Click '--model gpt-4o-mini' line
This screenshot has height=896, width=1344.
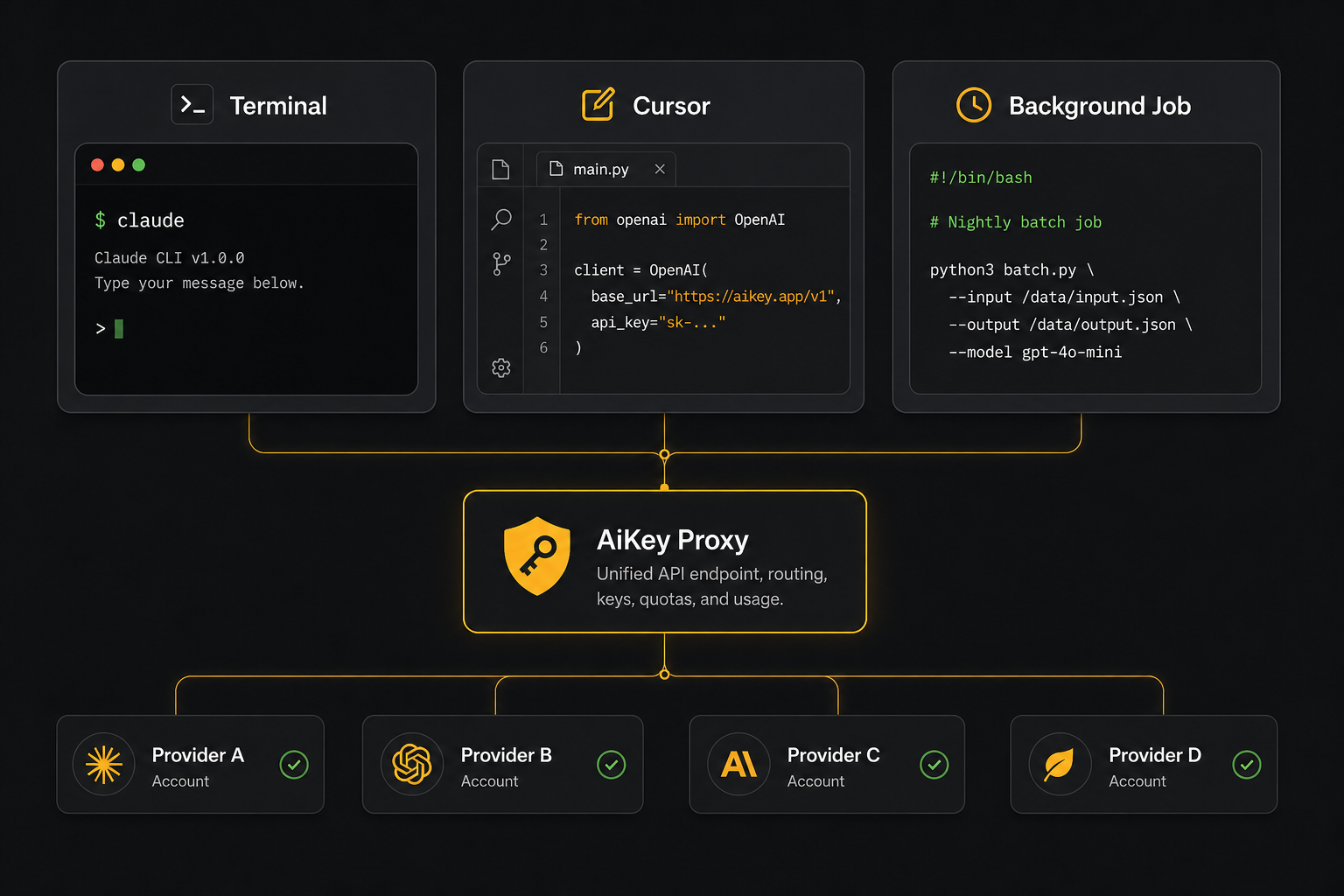pyautogui.click(x=1035, y=352)
